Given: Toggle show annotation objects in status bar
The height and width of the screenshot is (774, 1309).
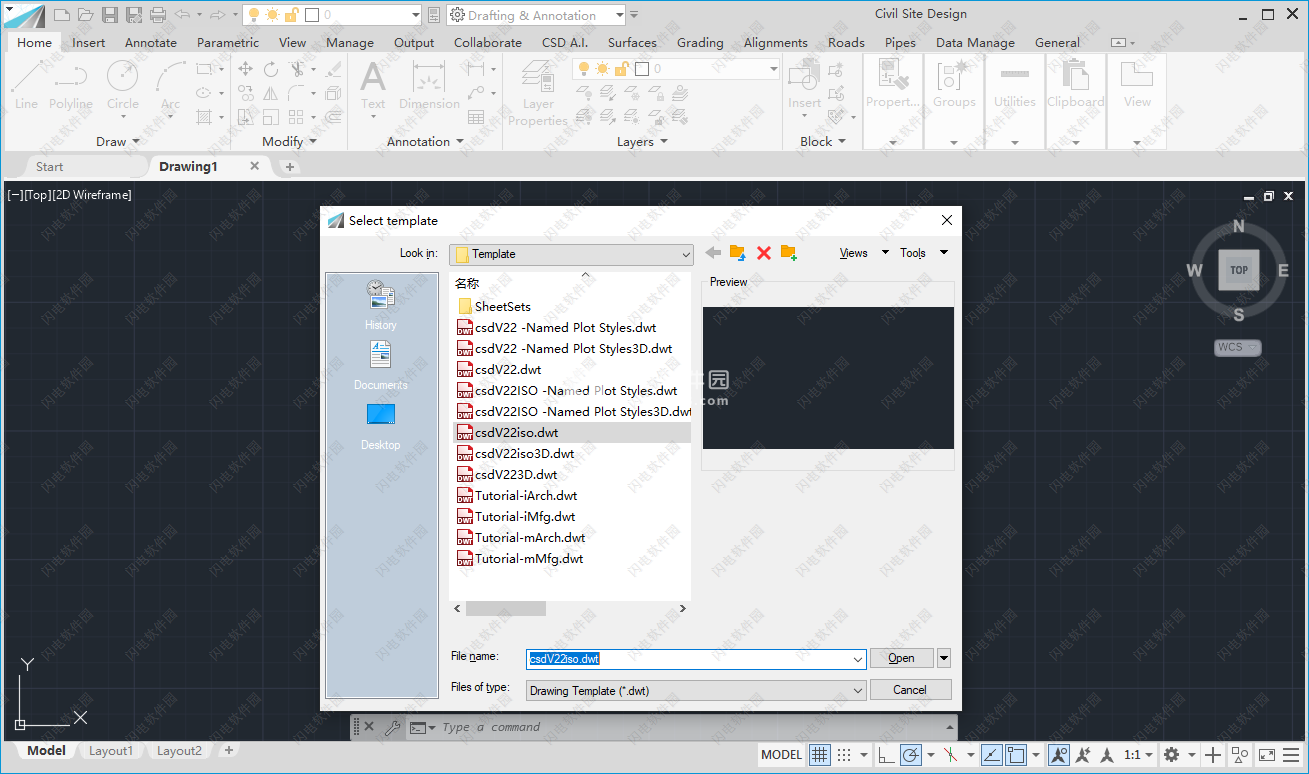Looking at the screenshot, I should [1059, 755].
